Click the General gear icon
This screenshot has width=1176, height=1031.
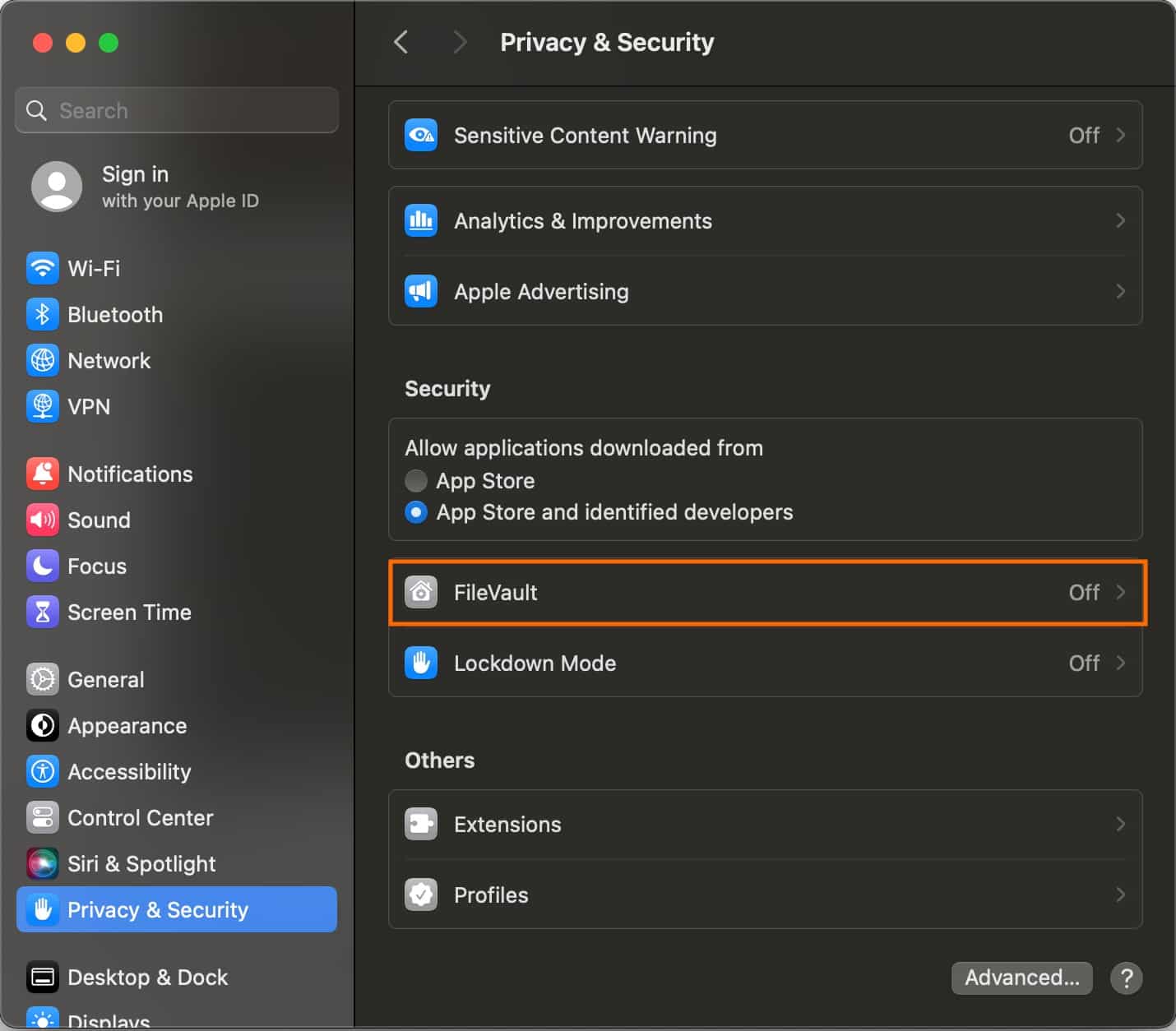[x=42, y=679]
